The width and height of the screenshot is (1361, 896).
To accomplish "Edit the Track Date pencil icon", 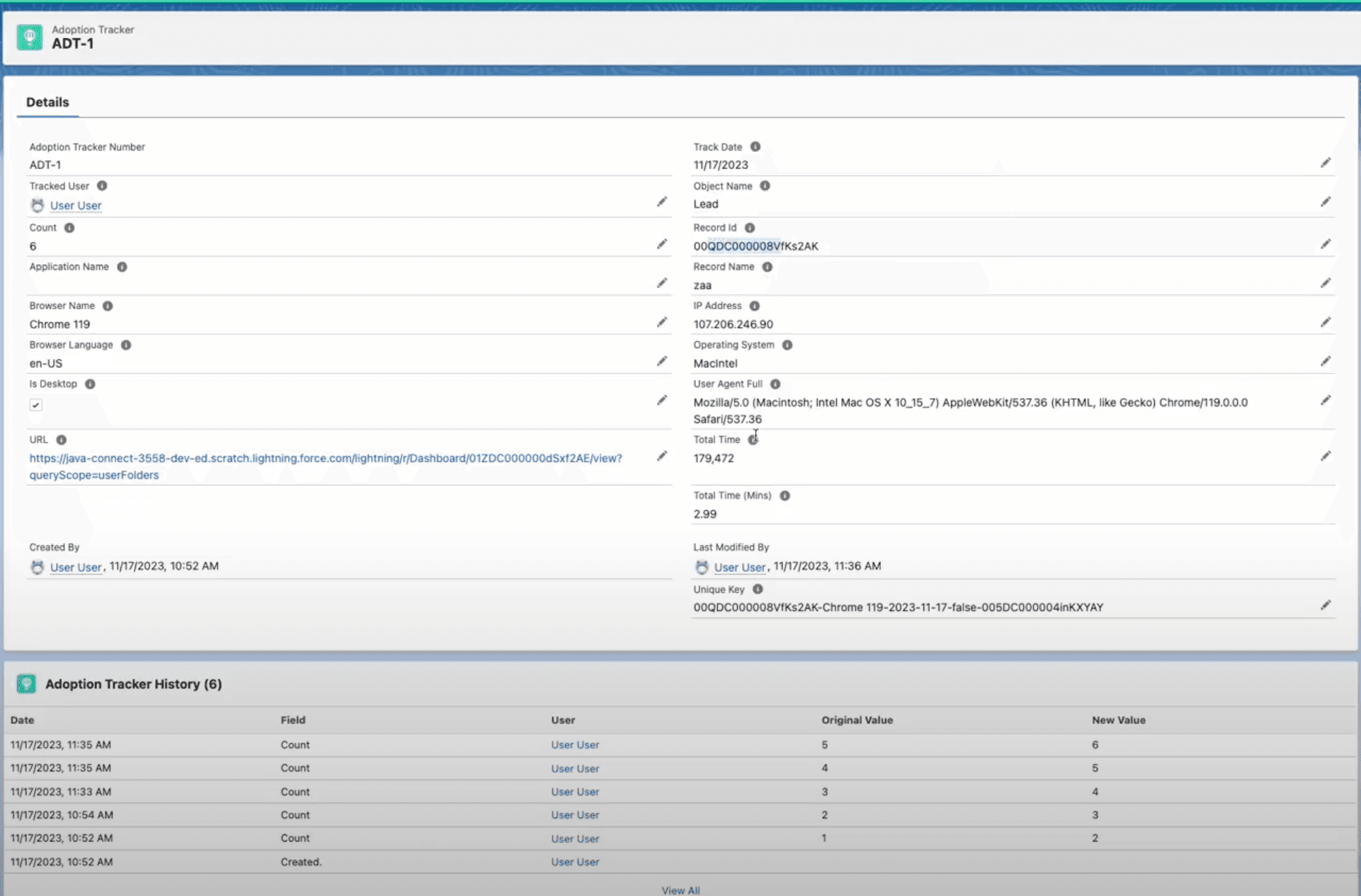I will pyautogui.click(x=1325, y=163).
